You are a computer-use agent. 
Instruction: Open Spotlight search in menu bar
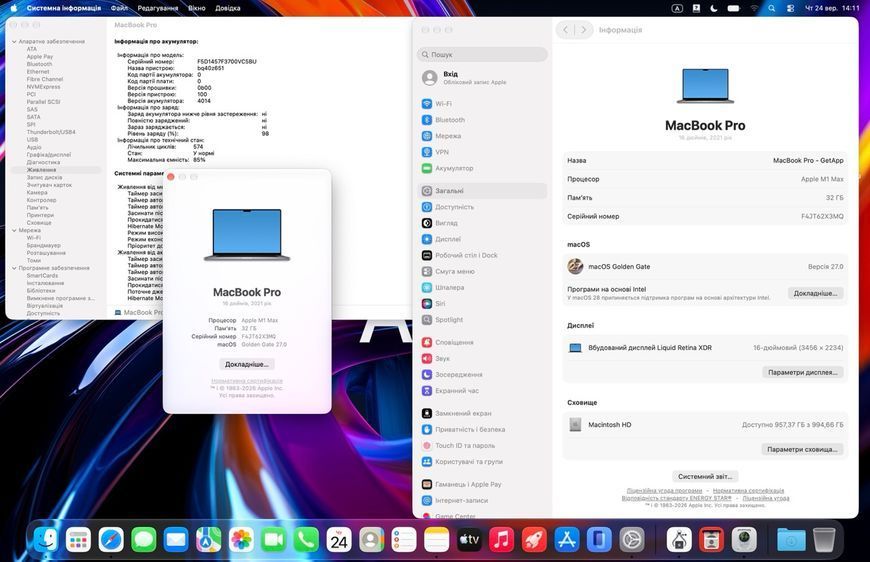(x=772, y=8)
